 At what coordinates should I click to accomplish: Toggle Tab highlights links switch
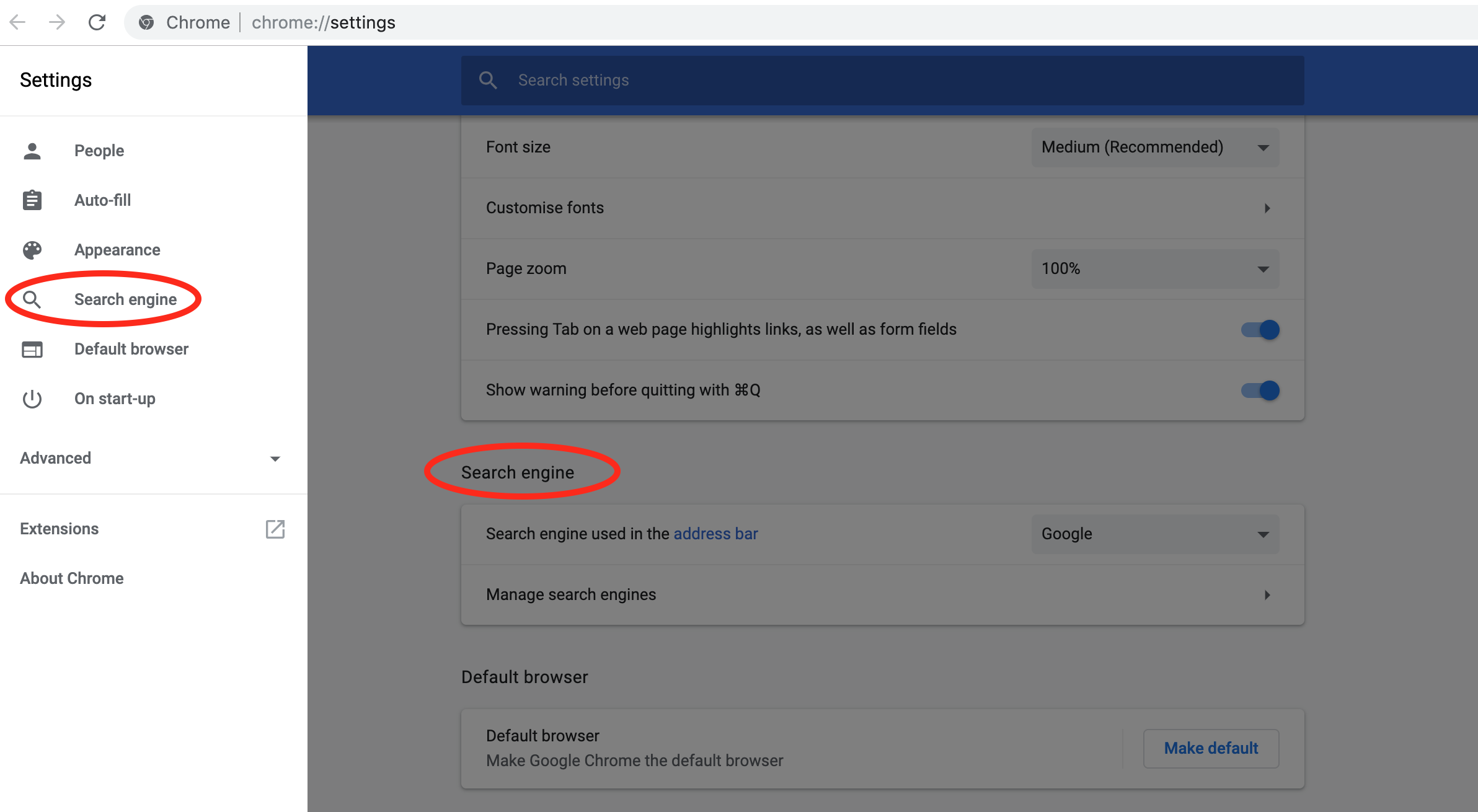coord(1260,329)
